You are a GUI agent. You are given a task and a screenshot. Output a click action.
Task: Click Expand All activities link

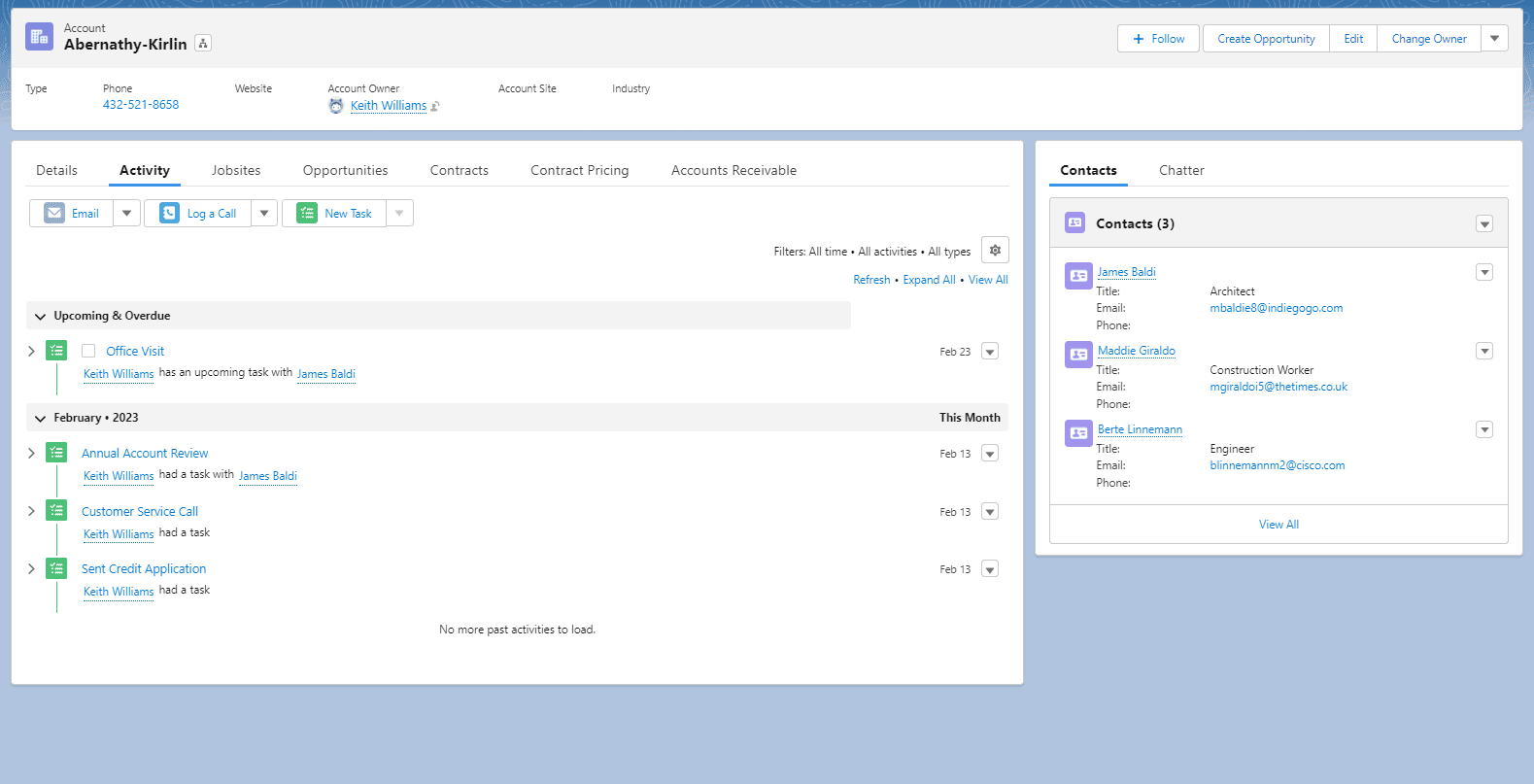[x=929, y=280]
